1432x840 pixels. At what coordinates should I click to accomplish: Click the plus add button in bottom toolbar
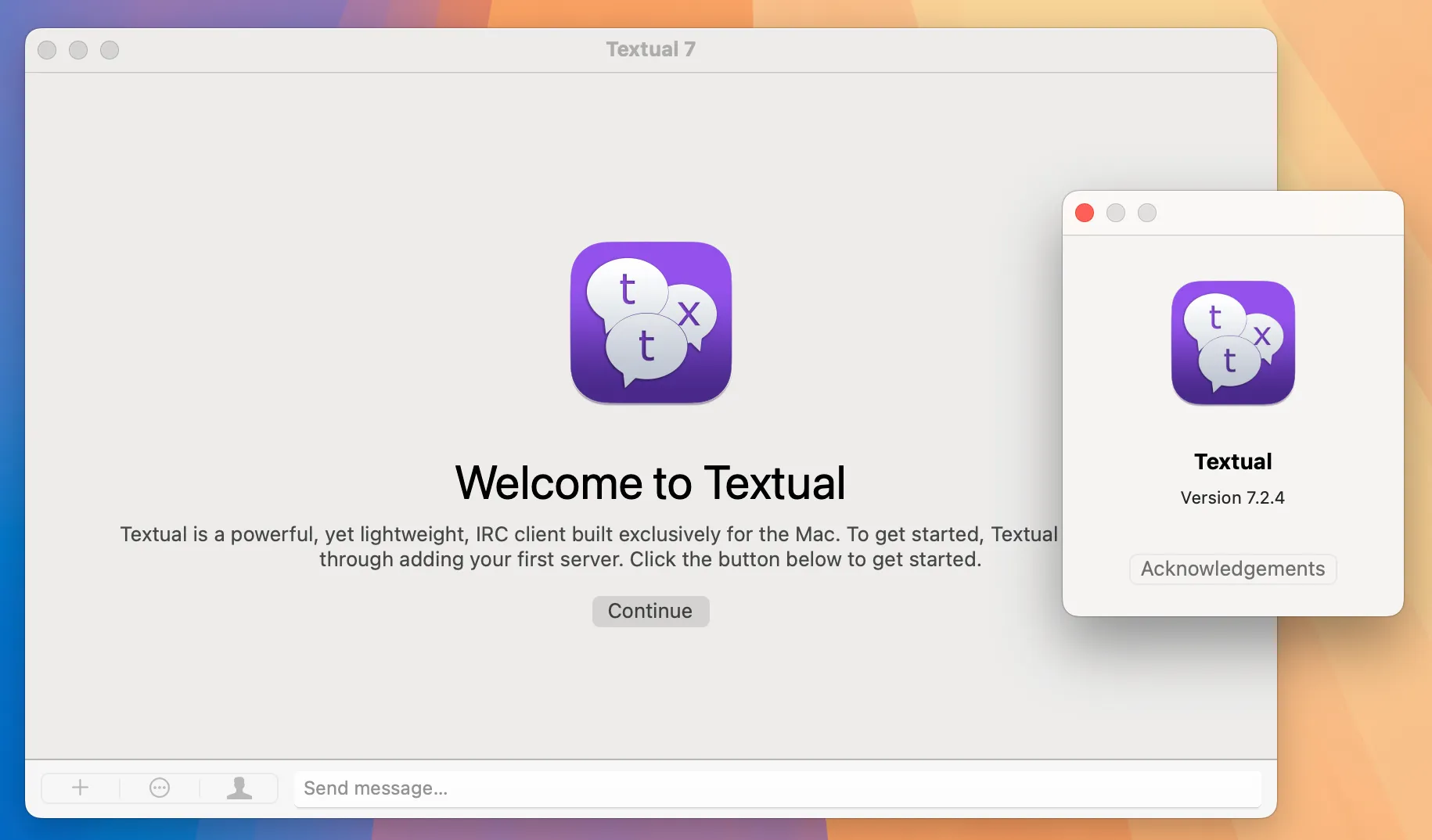[x=81, y=788]
